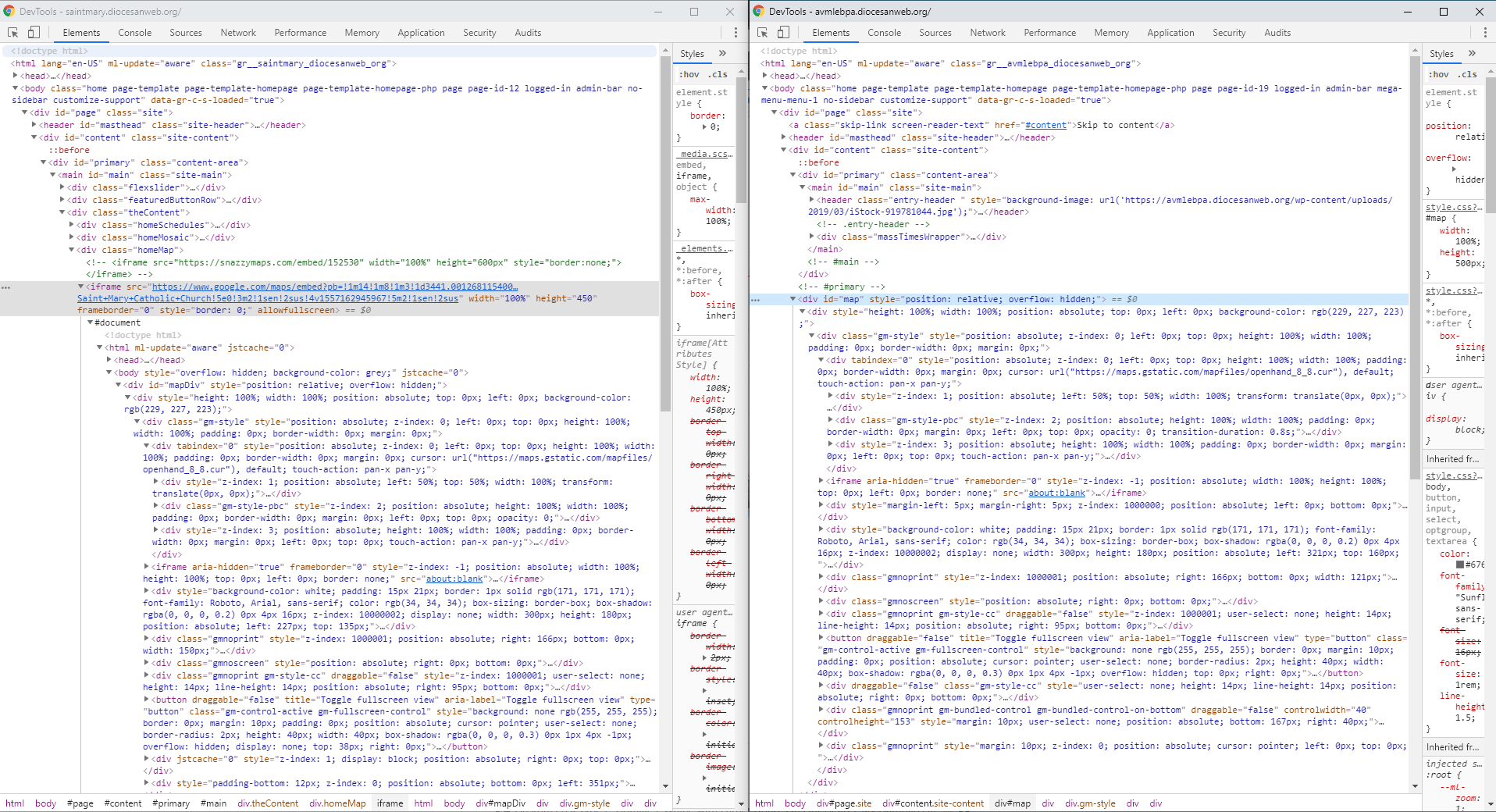Follow the #content href link in skip-link anchor
Screen dimensions: 1496x812
(x=1045, y=125)
